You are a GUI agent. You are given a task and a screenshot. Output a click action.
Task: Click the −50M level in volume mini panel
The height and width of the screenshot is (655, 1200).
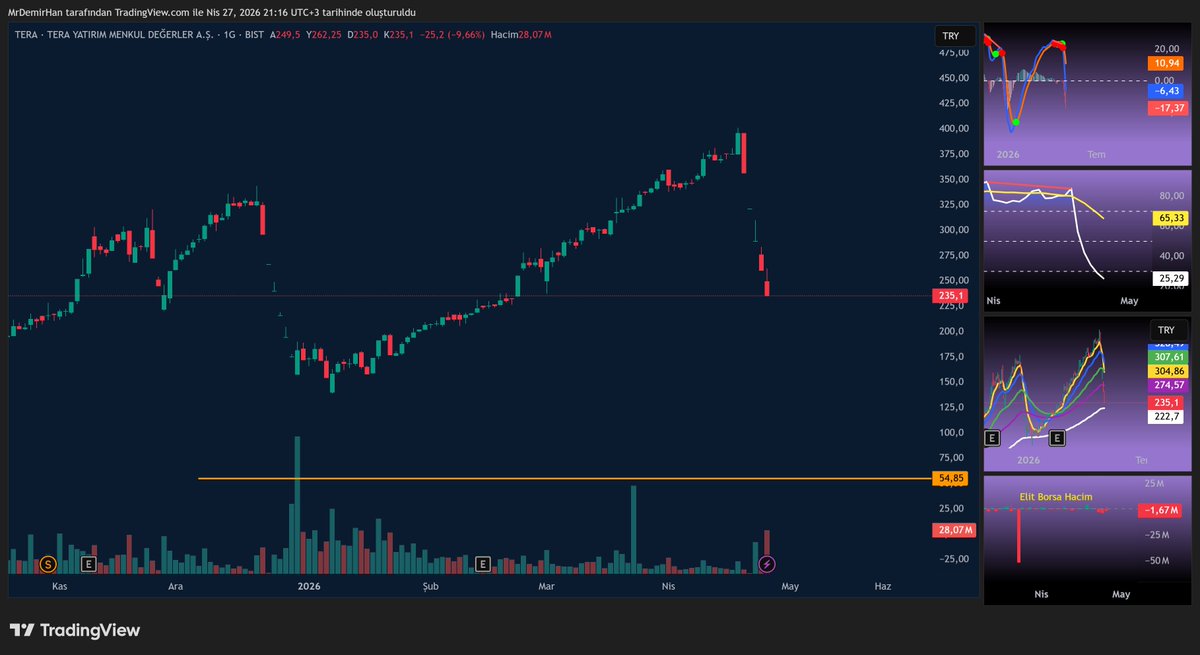(1156, 561)
